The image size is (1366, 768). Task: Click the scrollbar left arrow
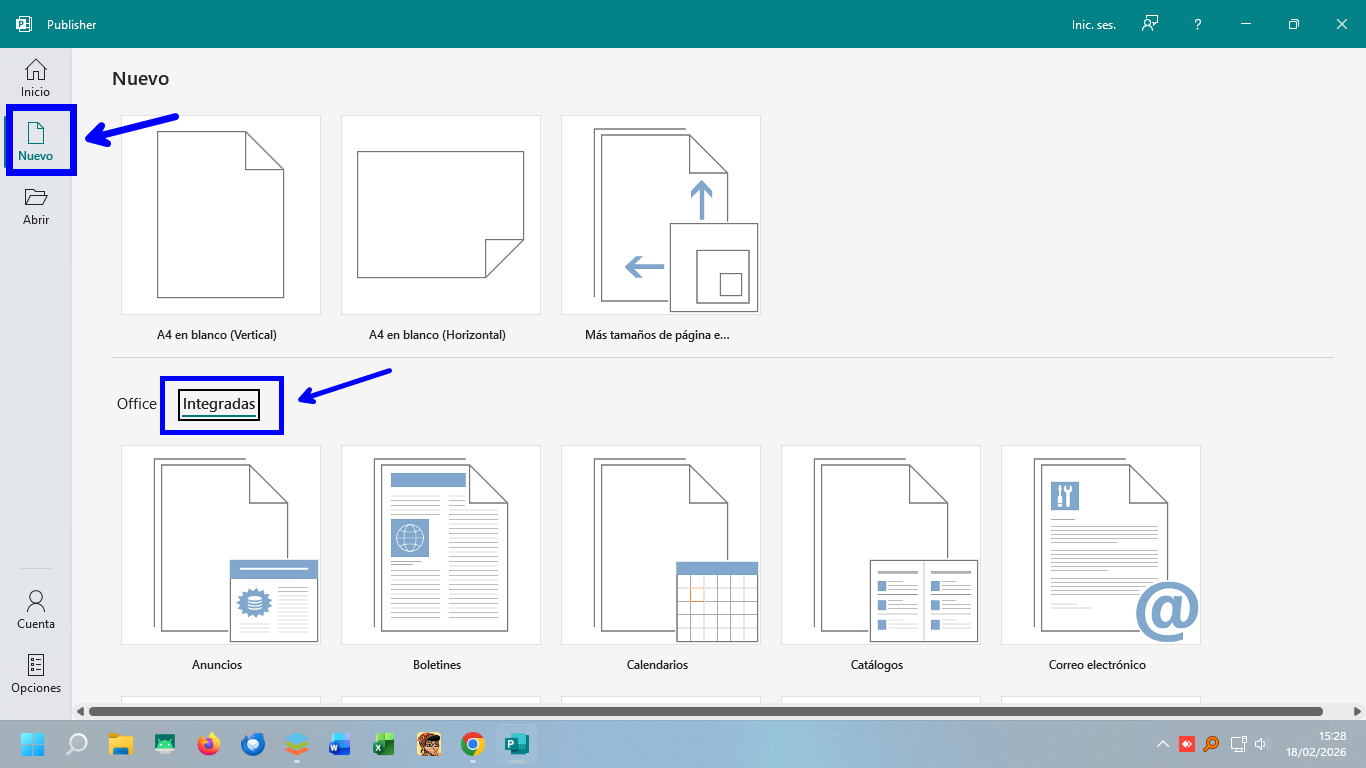click(x=80, y=711)
